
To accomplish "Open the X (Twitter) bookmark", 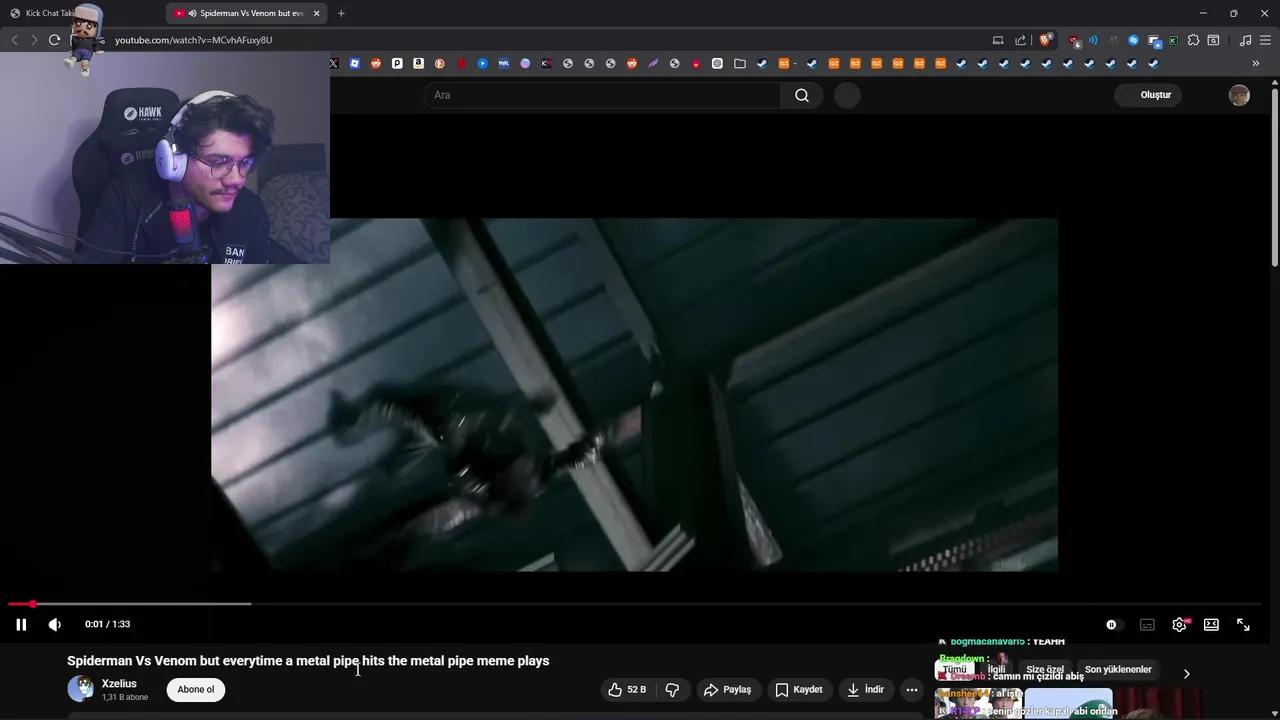I will (333, 64).
